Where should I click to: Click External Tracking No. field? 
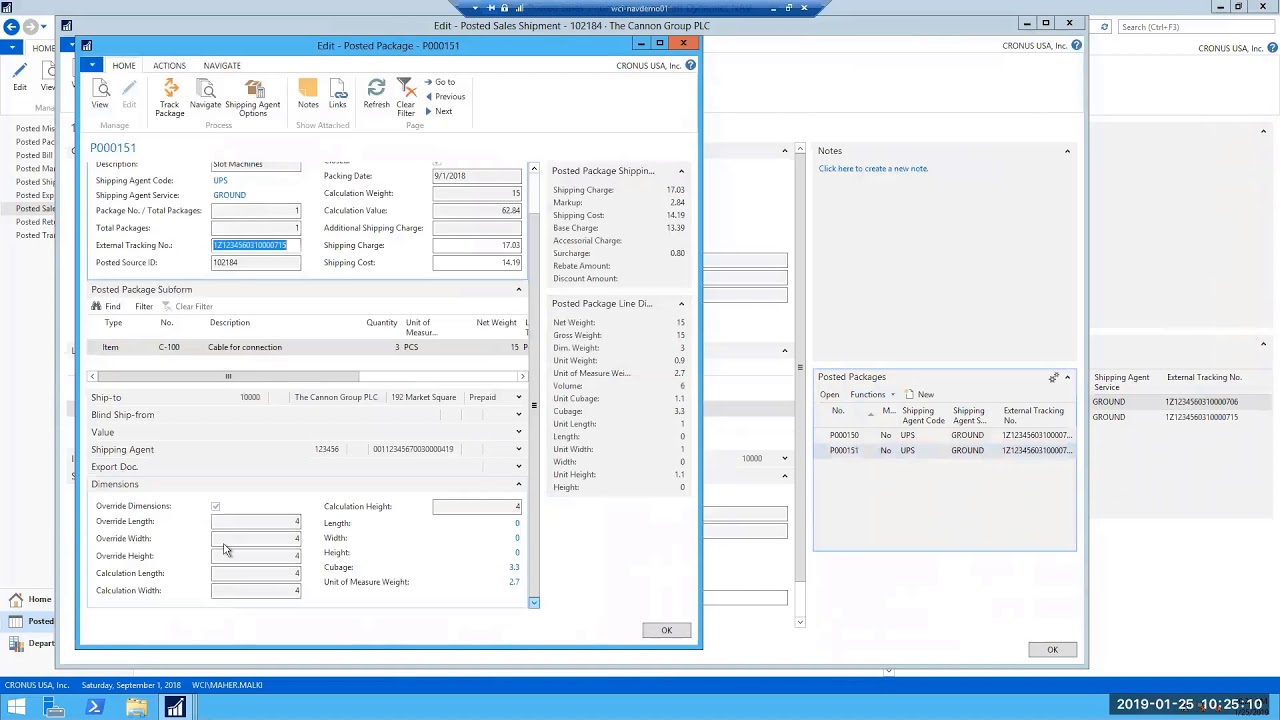tap(256, 245)
